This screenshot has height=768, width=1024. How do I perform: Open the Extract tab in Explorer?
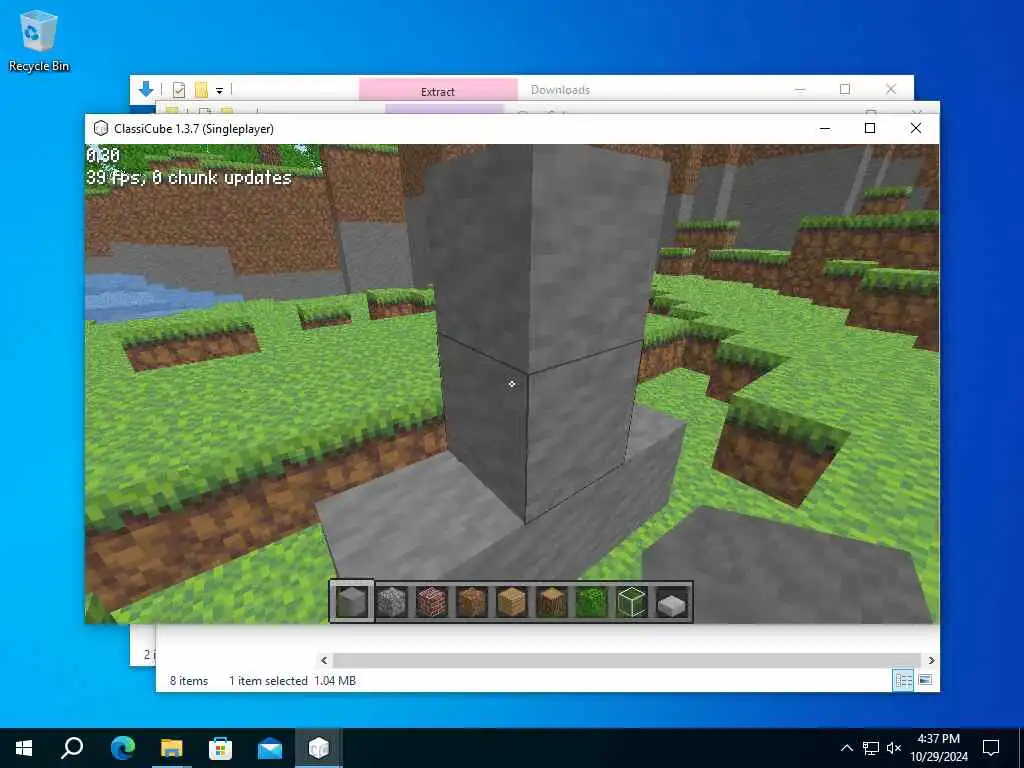pos(438,91)
